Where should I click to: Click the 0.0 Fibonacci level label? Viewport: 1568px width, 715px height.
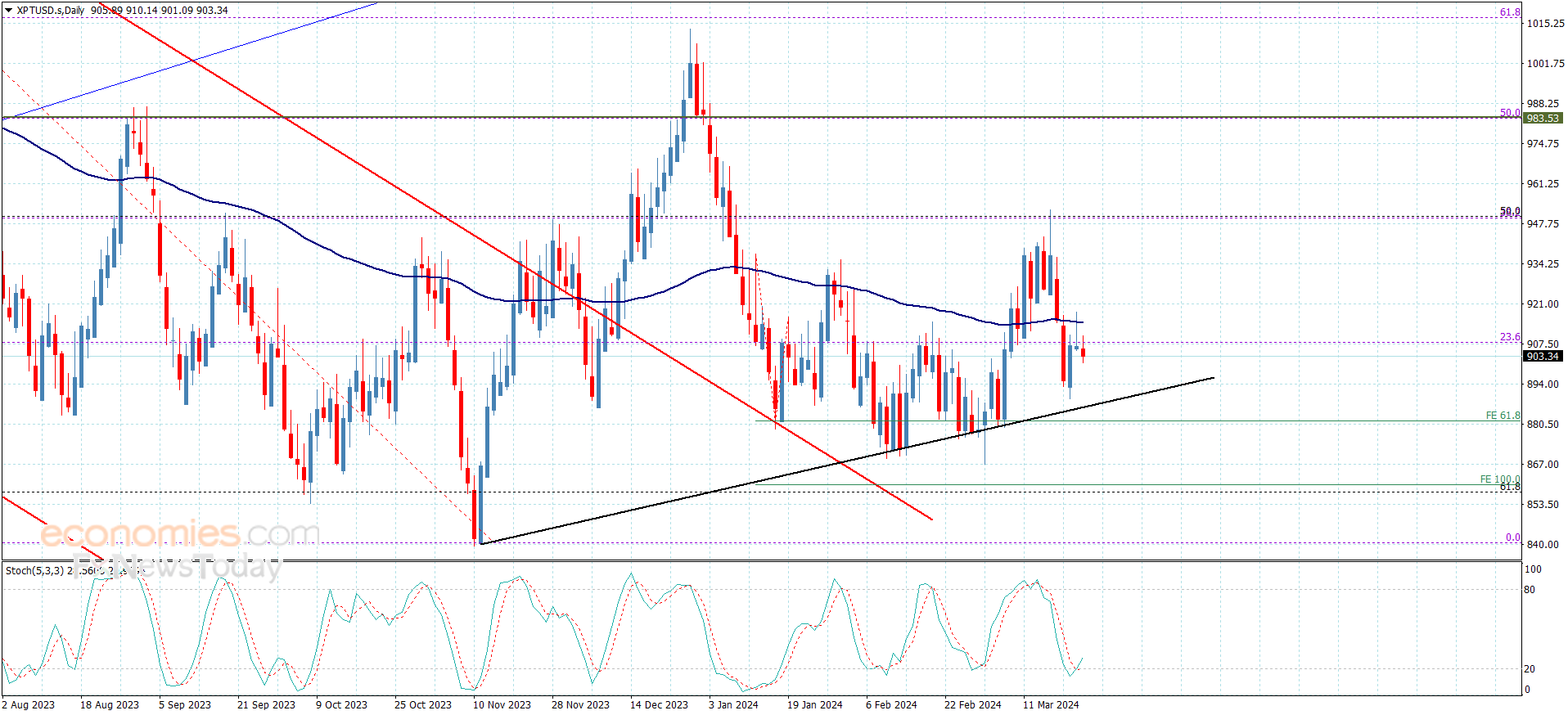click(1512, 537)
